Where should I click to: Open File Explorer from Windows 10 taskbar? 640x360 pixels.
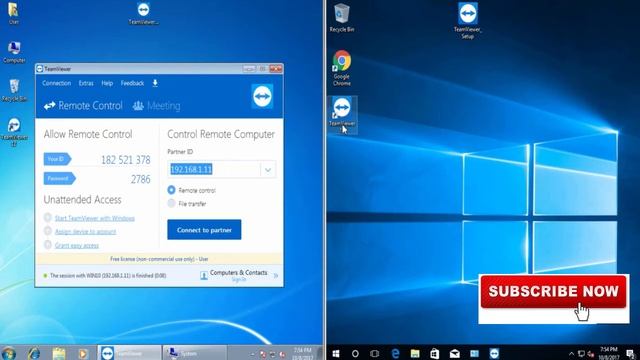(x=415, y=353)
